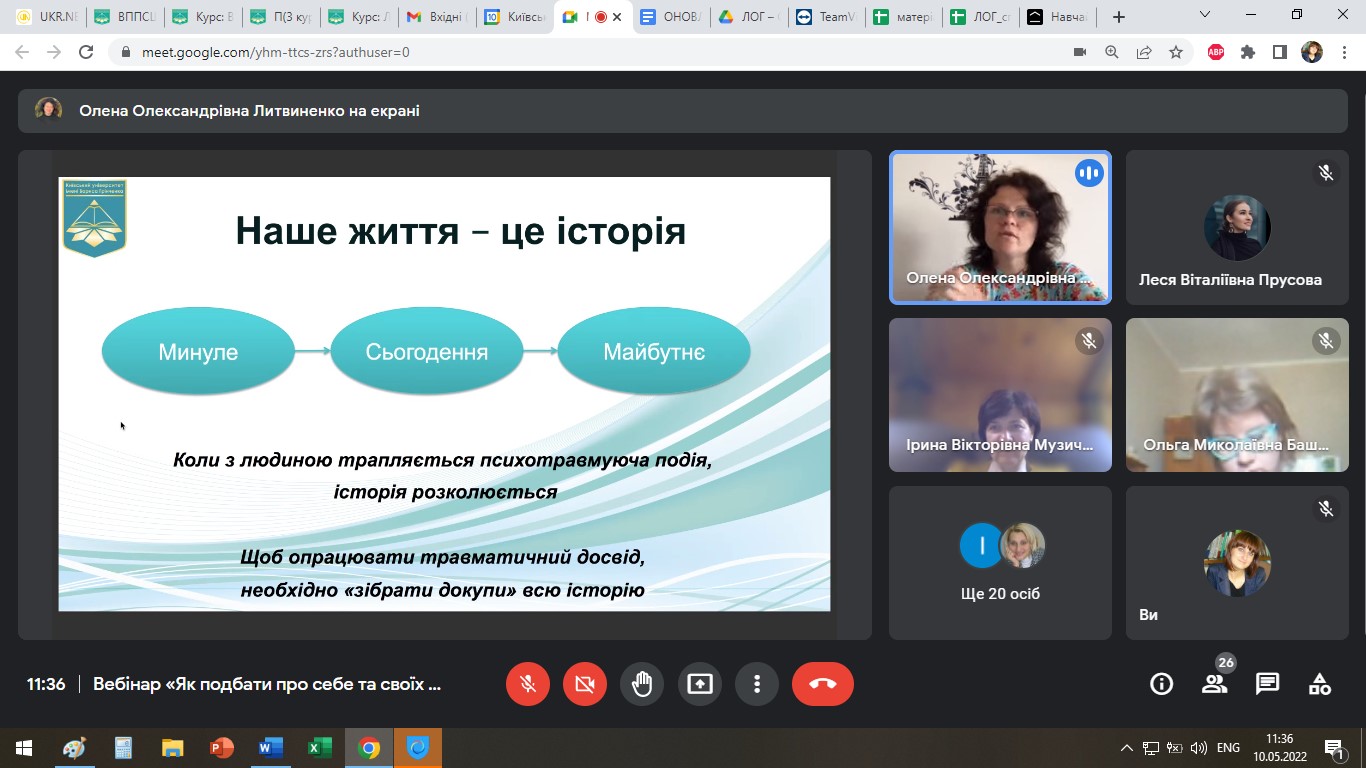Image resolution: width=1366 pixels, height=768 pixels.
Task: Click the present screen button
Action: click(x=700, y=684)
